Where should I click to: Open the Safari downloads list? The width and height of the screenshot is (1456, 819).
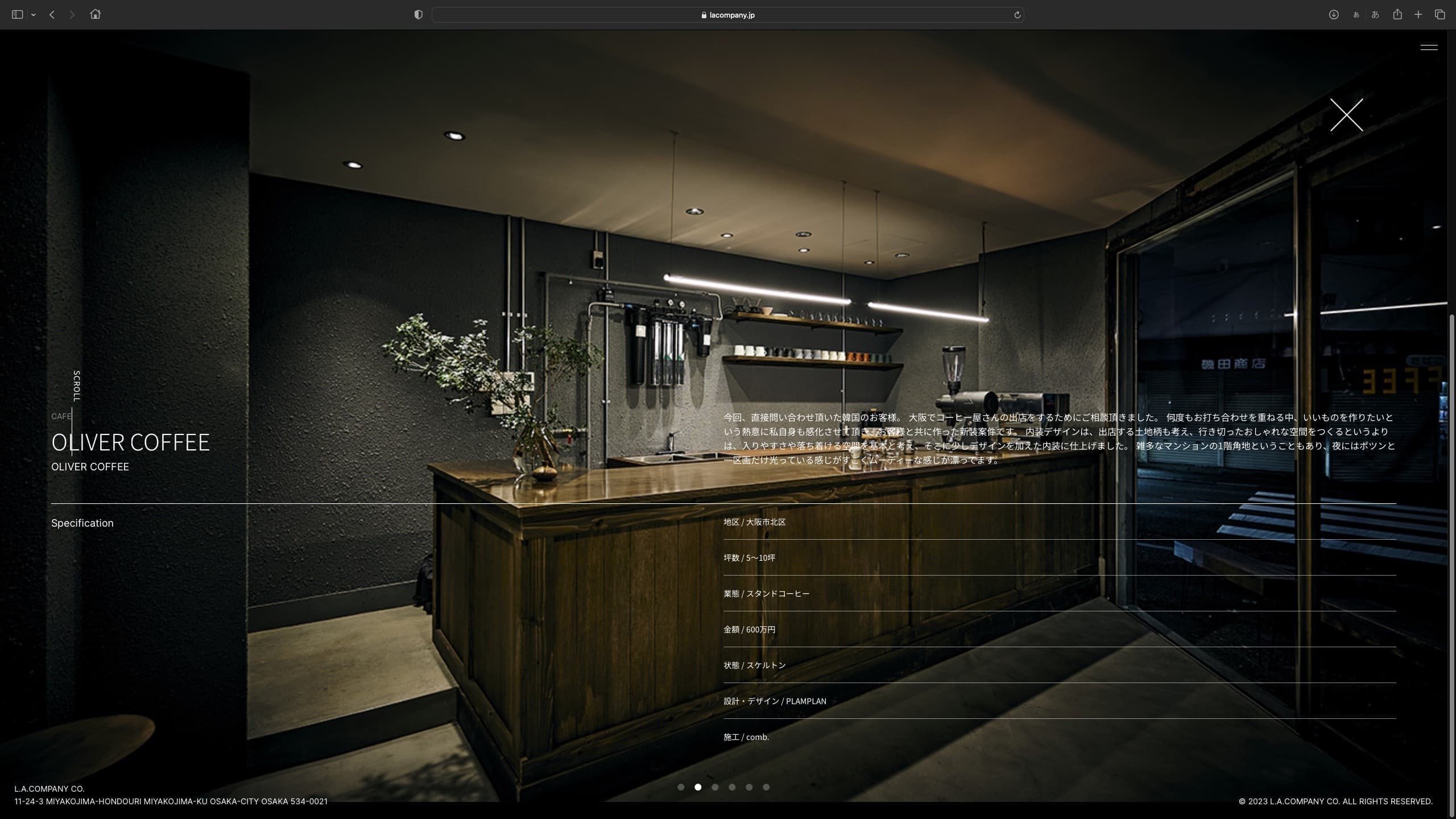click(1333, 15)
